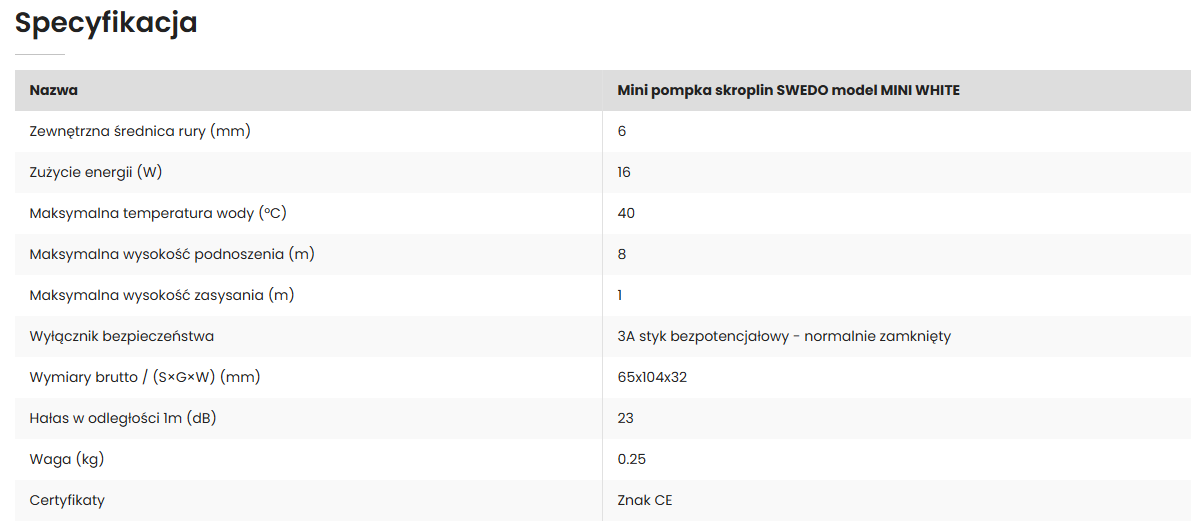
Task: Click the Zużycie energii (W) label
Action: pyautogui.click(x=96, y=172)
